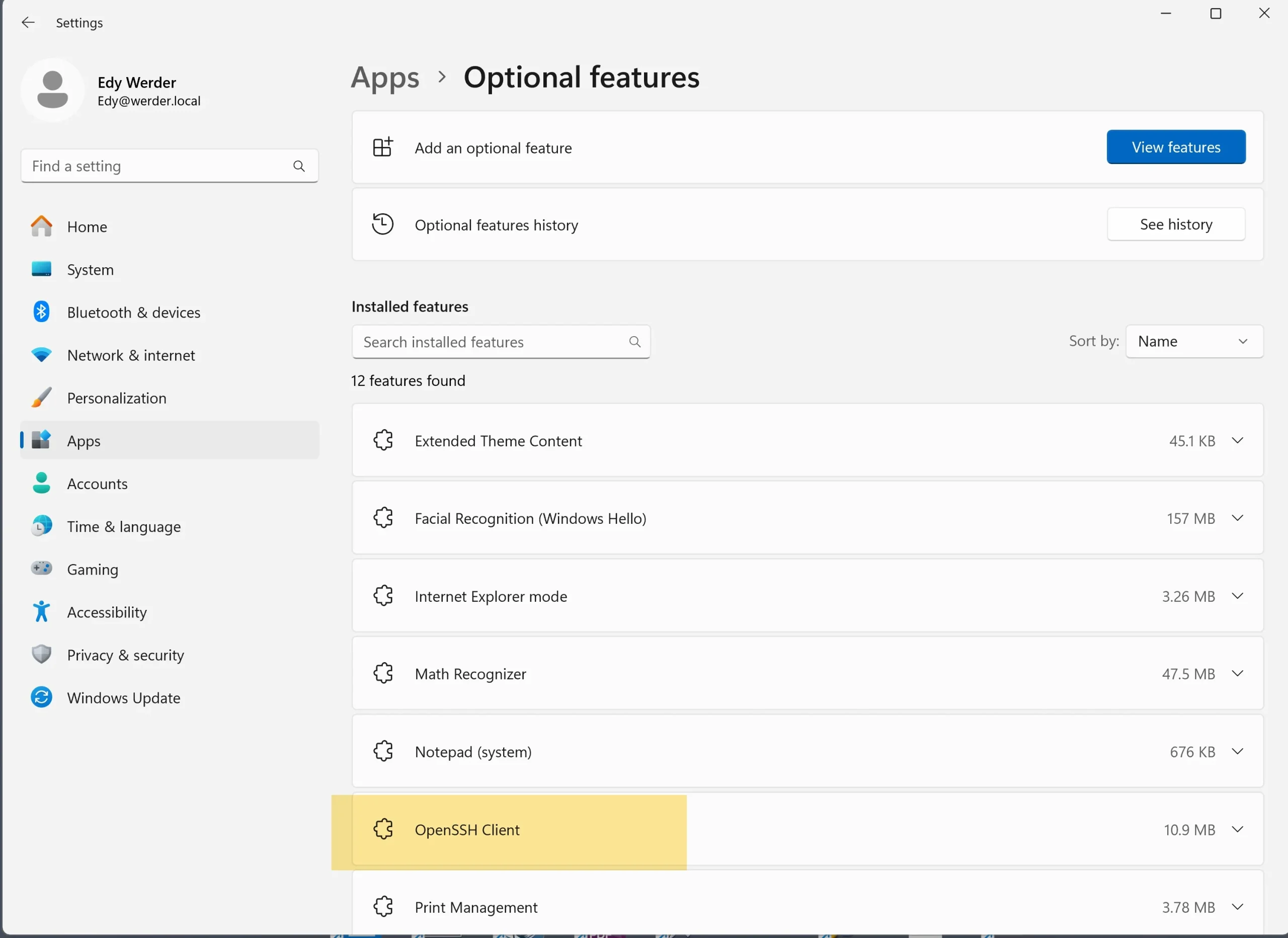Click the Bluetooth & devices icon
Image resolution: width=1288 pixels, height=938 pixels.
pyautogui.click(x=41, y=312)
